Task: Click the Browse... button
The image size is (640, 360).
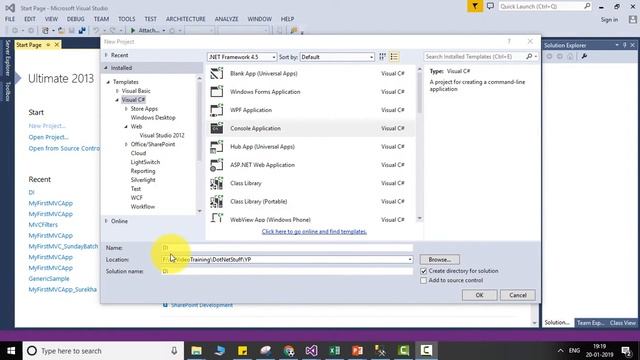Action: pos(440,260)
